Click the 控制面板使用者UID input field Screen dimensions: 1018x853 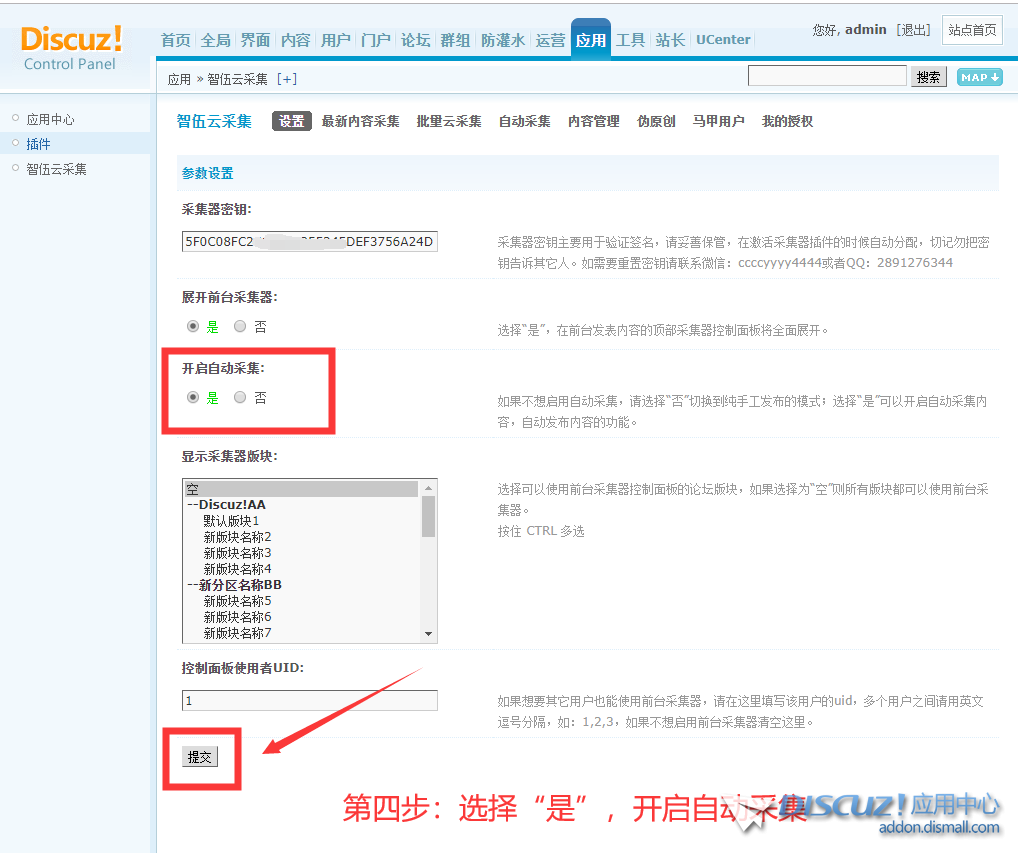pyautogui.click(x=310, y=700)
